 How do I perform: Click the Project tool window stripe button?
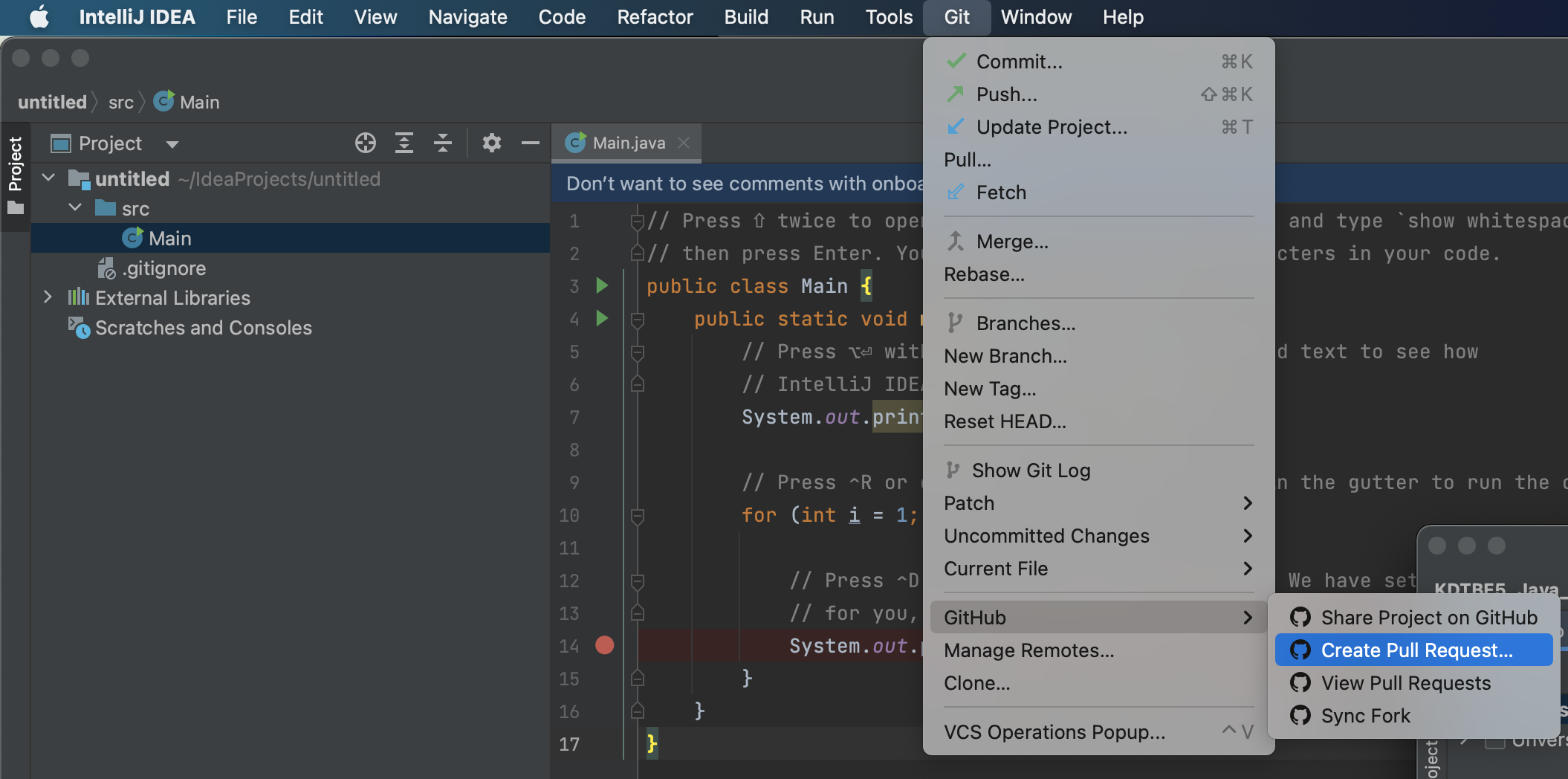(16, 178)
